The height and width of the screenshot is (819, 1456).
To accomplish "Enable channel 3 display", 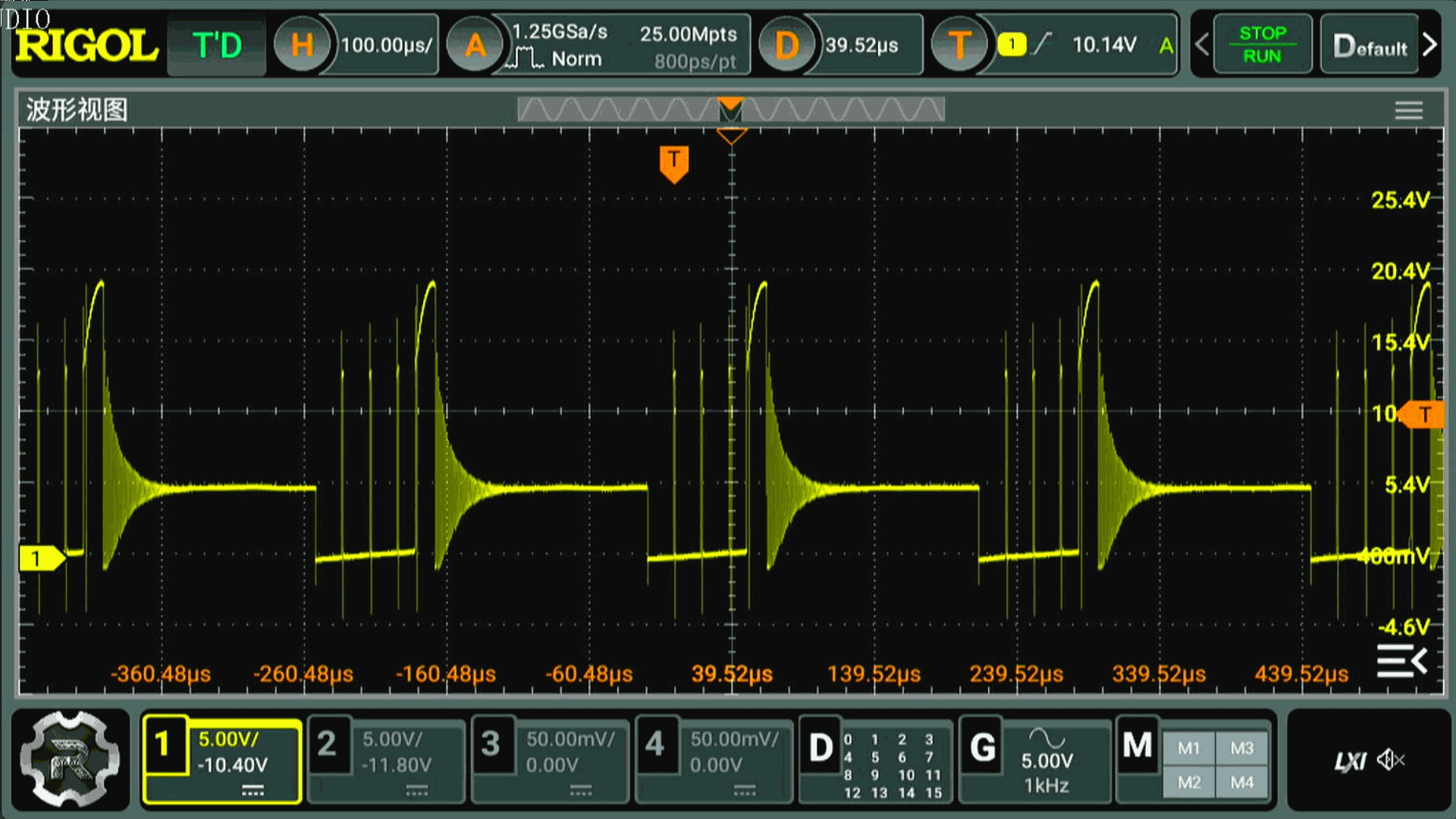I will point(491,745).
